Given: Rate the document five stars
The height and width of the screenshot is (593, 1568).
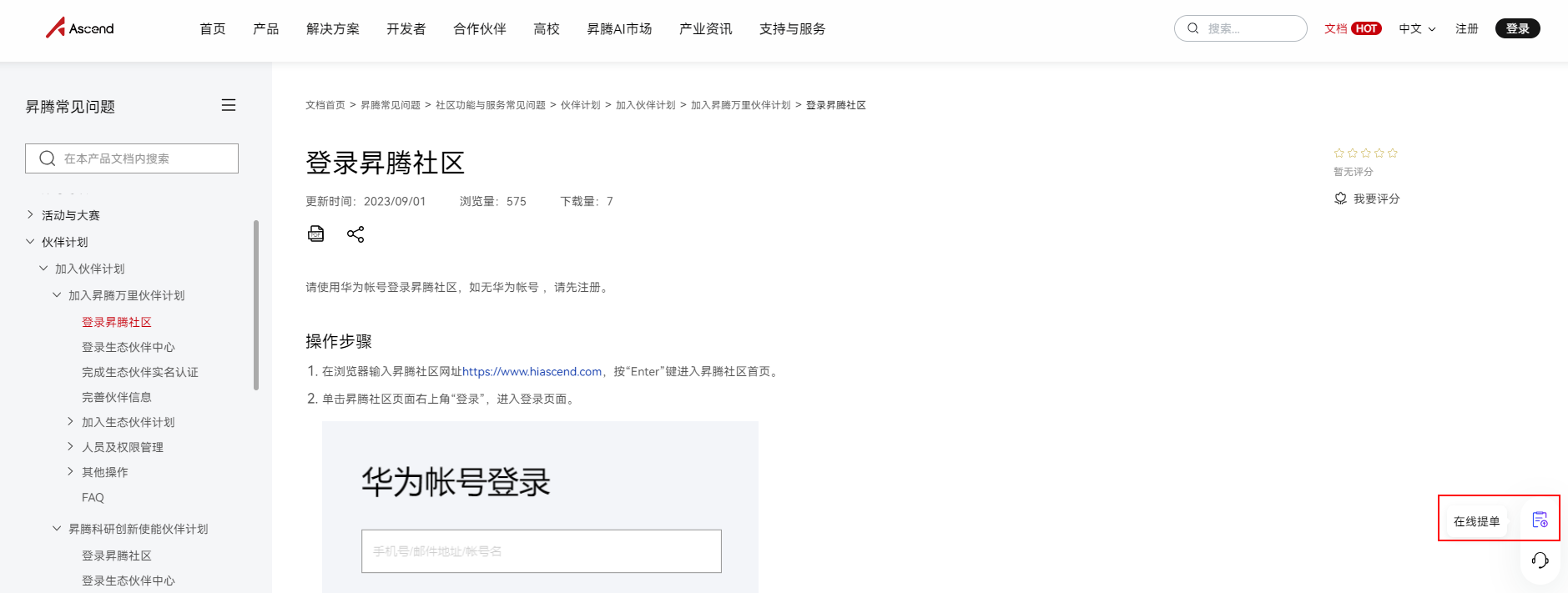Looking at the screenshot, I should coord(1393,153).
